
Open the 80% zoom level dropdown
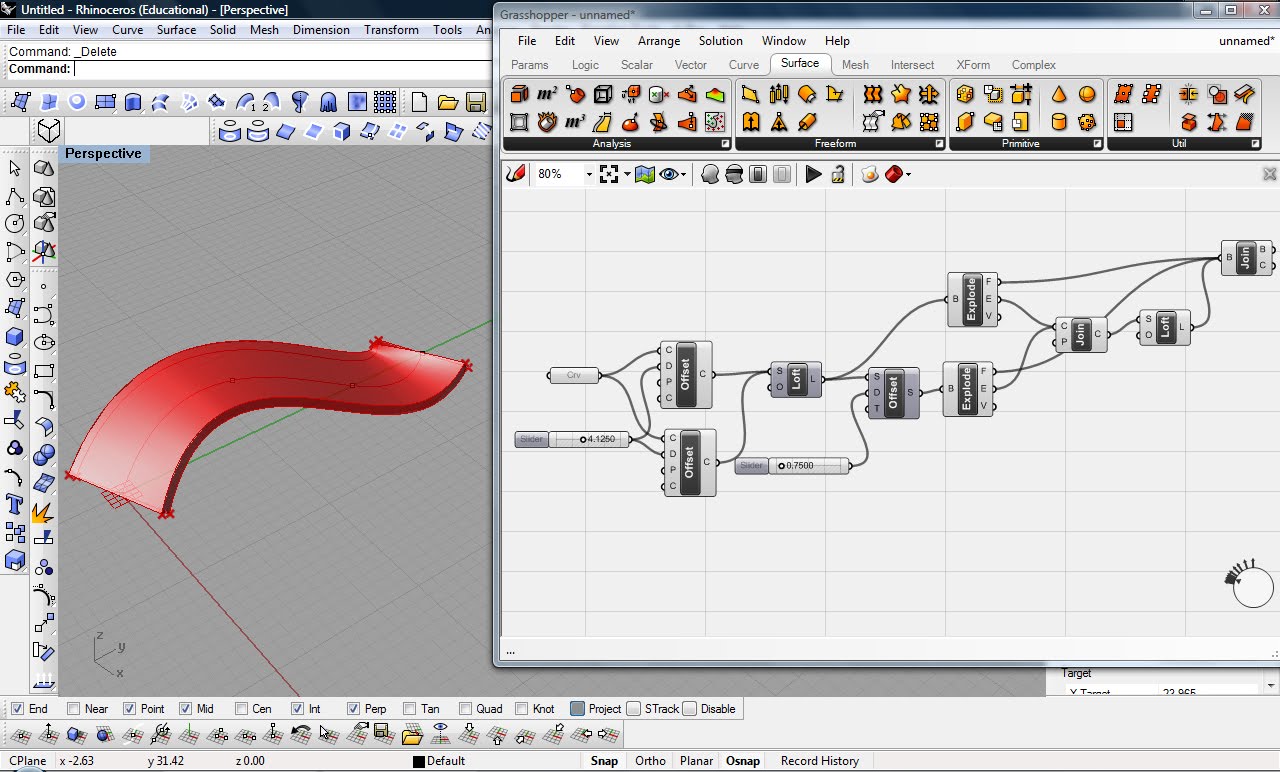(x=589, y=173)
